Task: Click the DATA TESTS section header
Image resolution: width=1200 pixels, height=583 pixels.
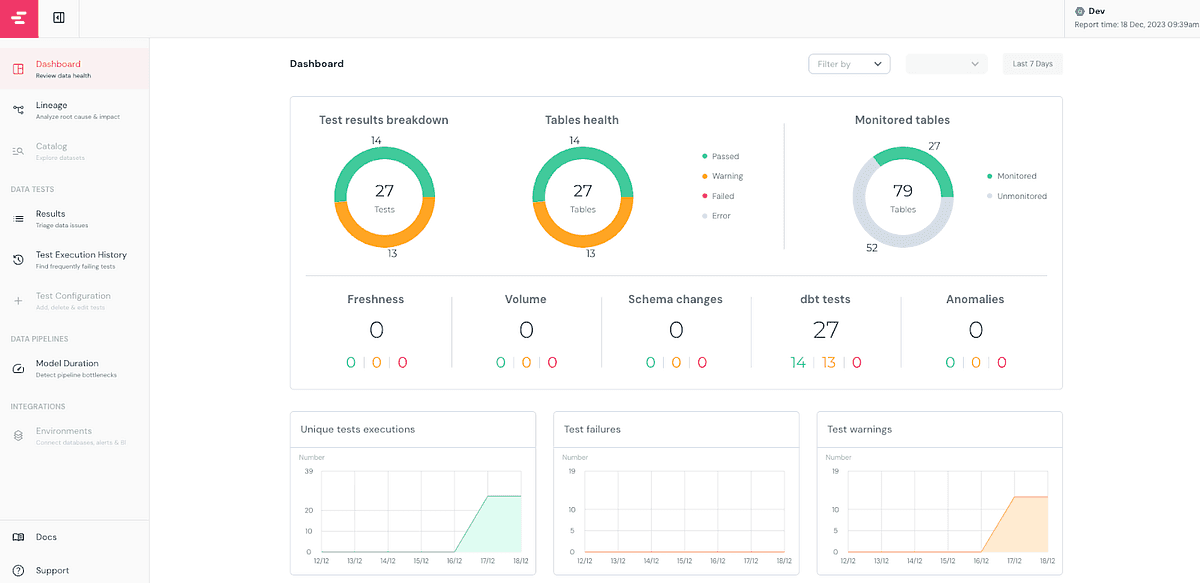Action: [32, 189]
